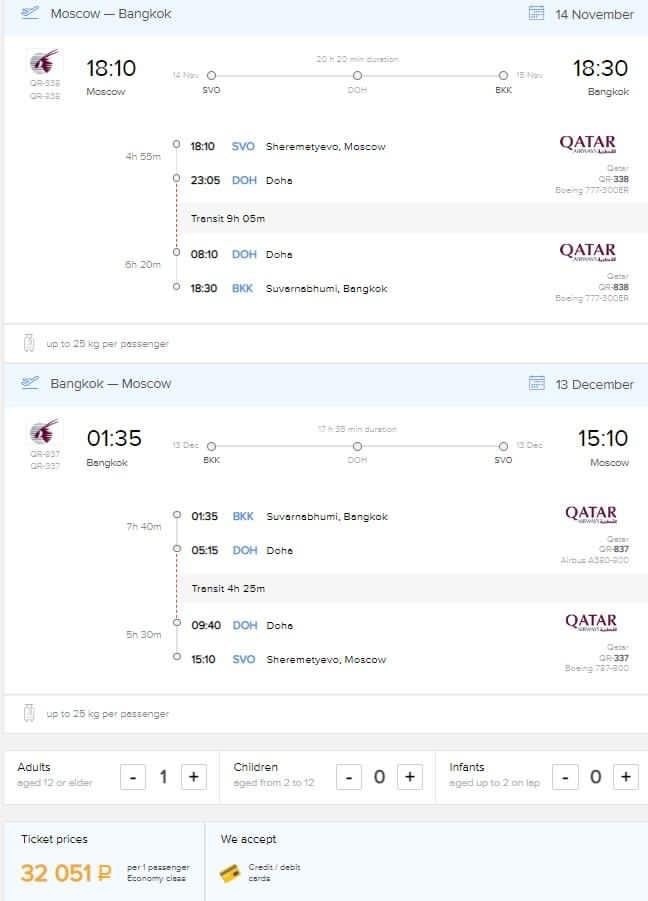Click the DOH stopover marker on outbound timeline
This screenshot has height=901, width=648.
click(x=357, y=76)
